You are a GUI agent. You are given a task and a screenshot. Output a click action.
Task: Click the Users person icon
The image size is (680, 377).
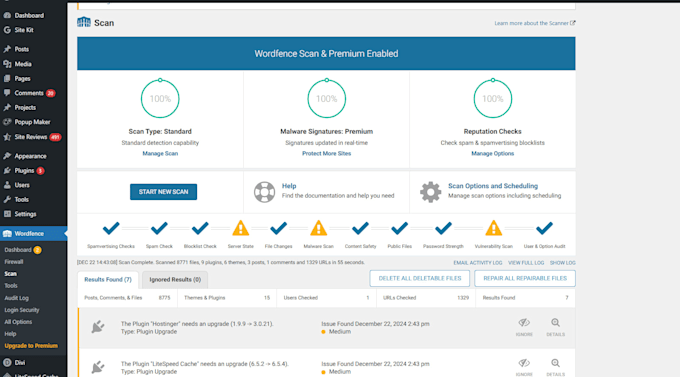pos(7,185)
